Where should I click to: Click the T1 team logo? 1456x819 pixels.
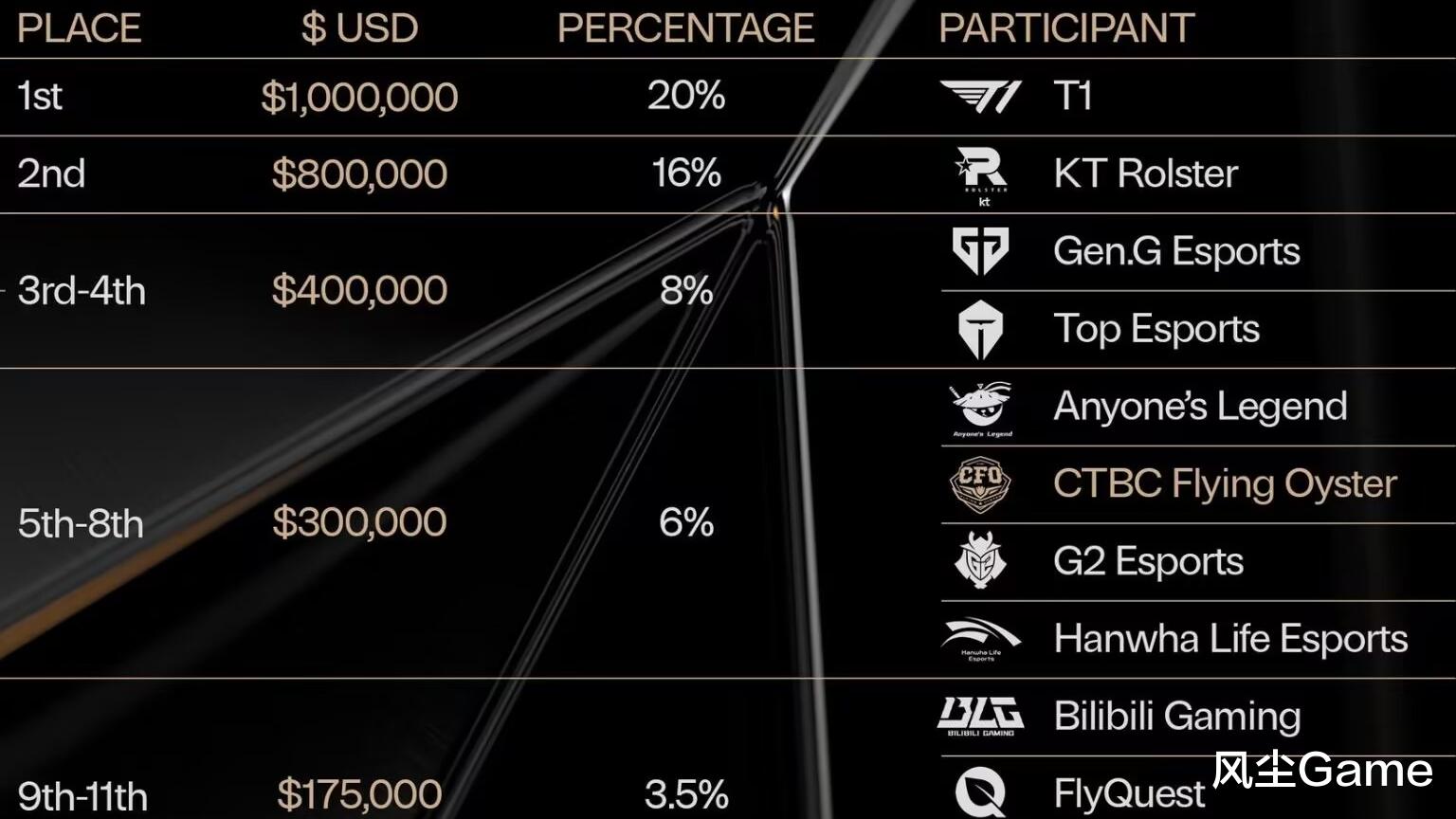tap(980, 96)
